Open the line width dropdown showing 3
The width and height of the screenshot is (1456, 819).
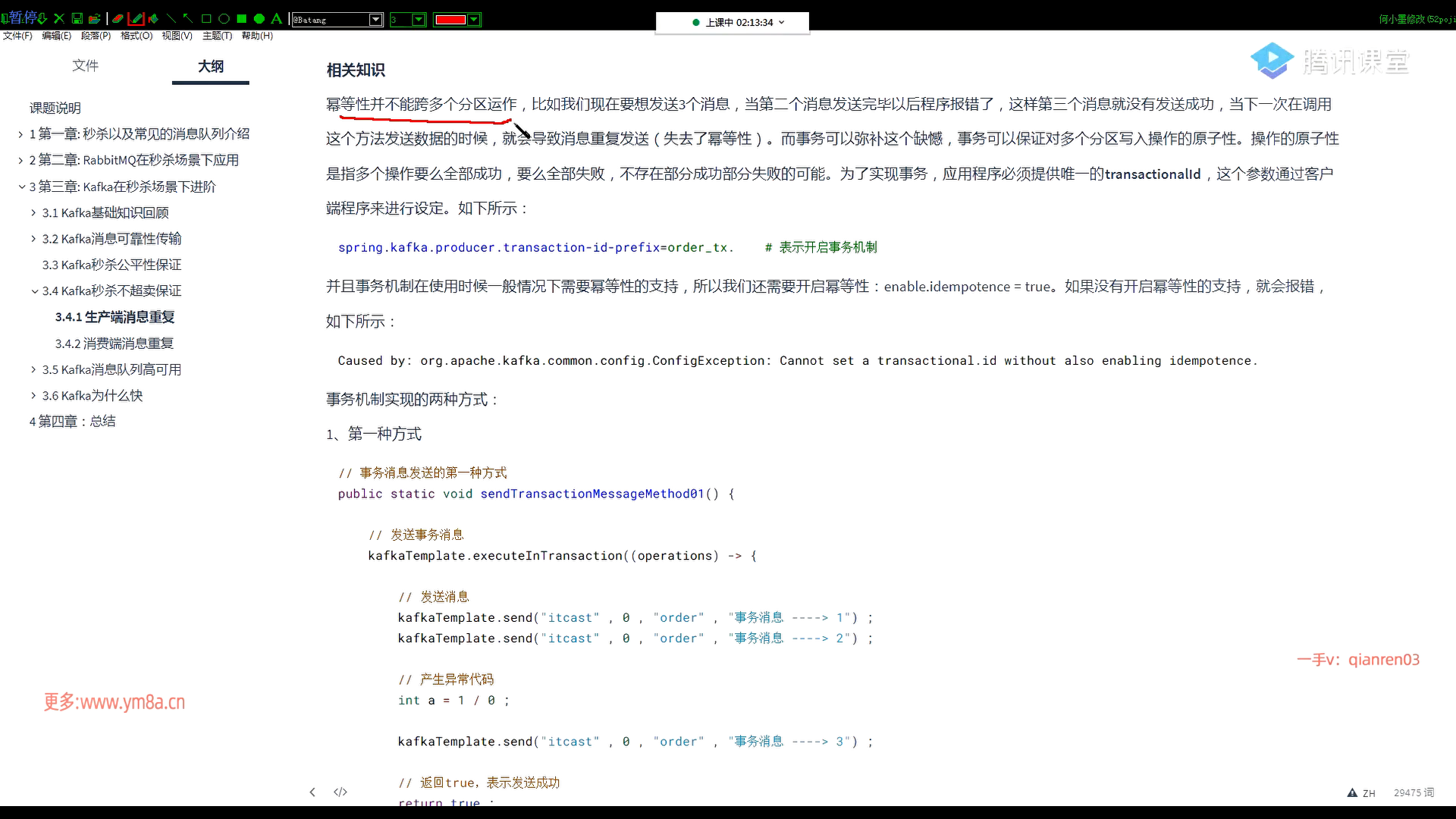click(418, 20)
